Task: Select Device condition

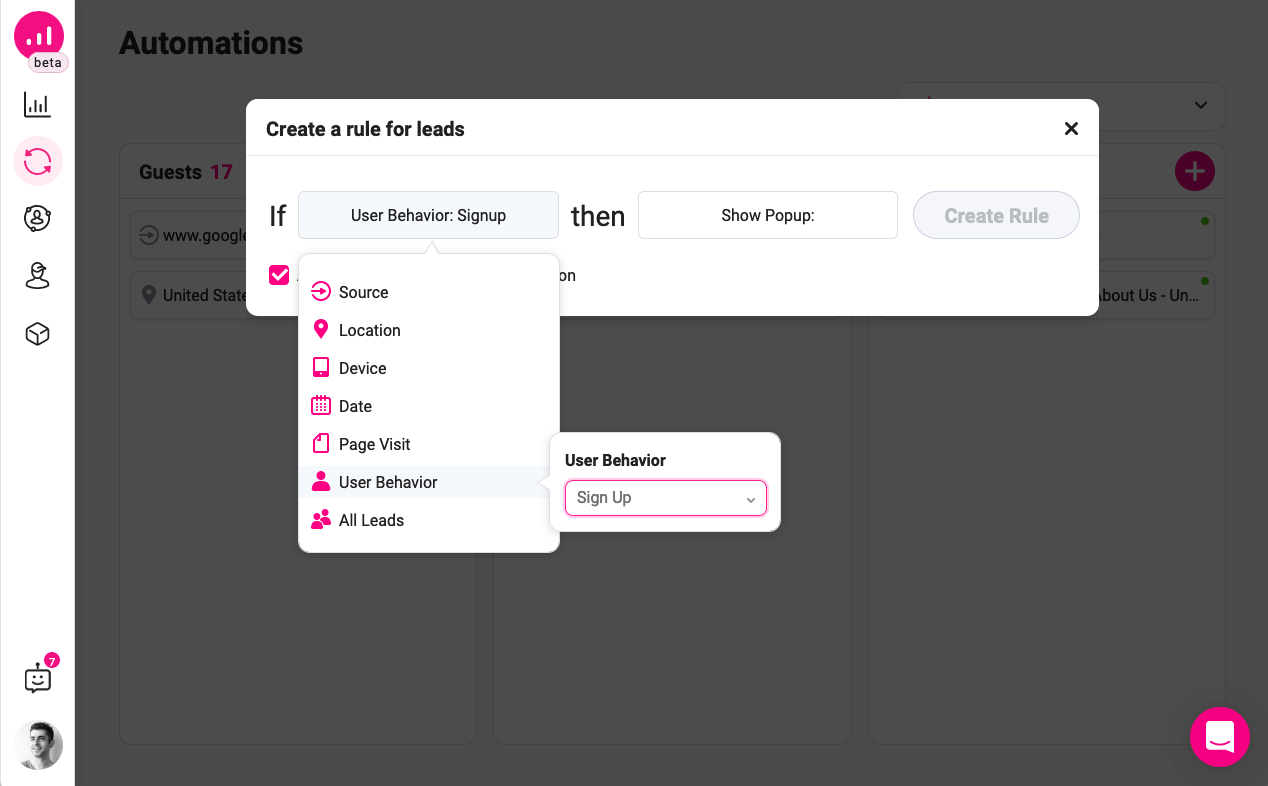Action: pos(428,368)
